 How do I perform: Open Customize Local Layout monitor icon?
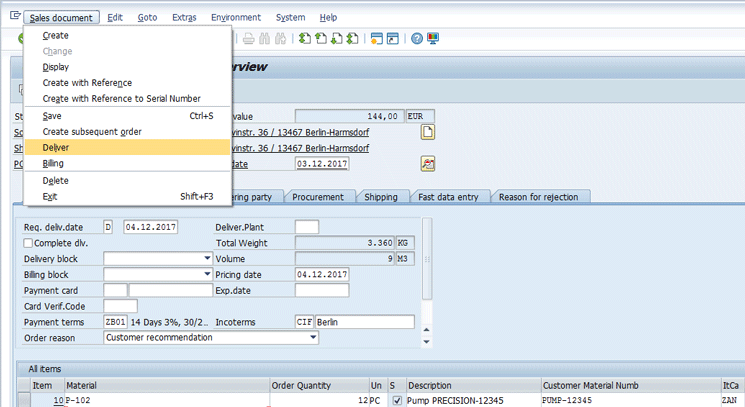(433, 38)
